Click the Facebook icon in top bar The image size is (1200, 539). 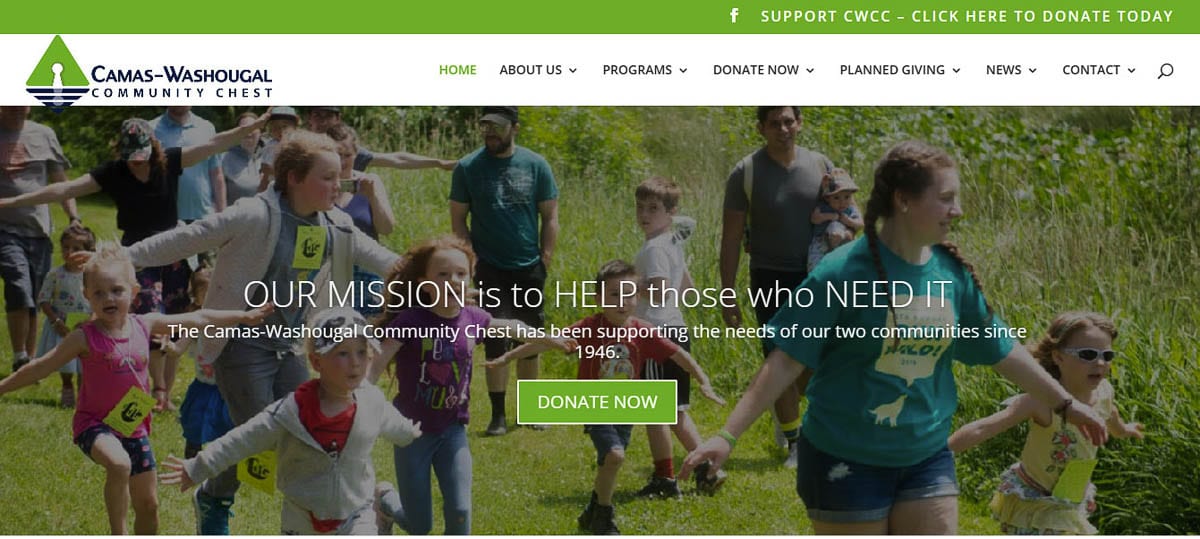[734, 16]
